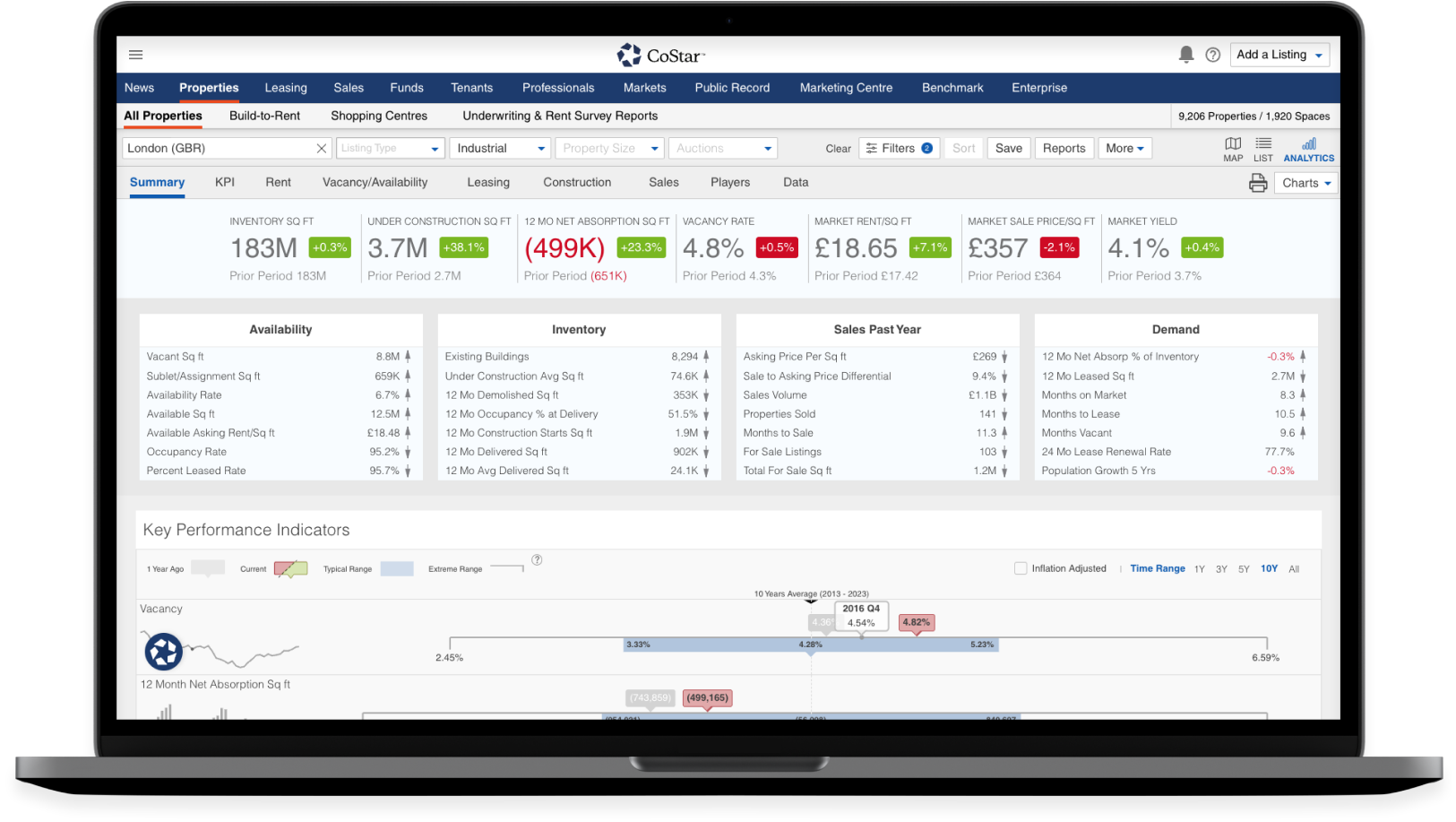The image size is (1456, 822).
Task: Click the London (GBR) search field
Action: [226, 148]
